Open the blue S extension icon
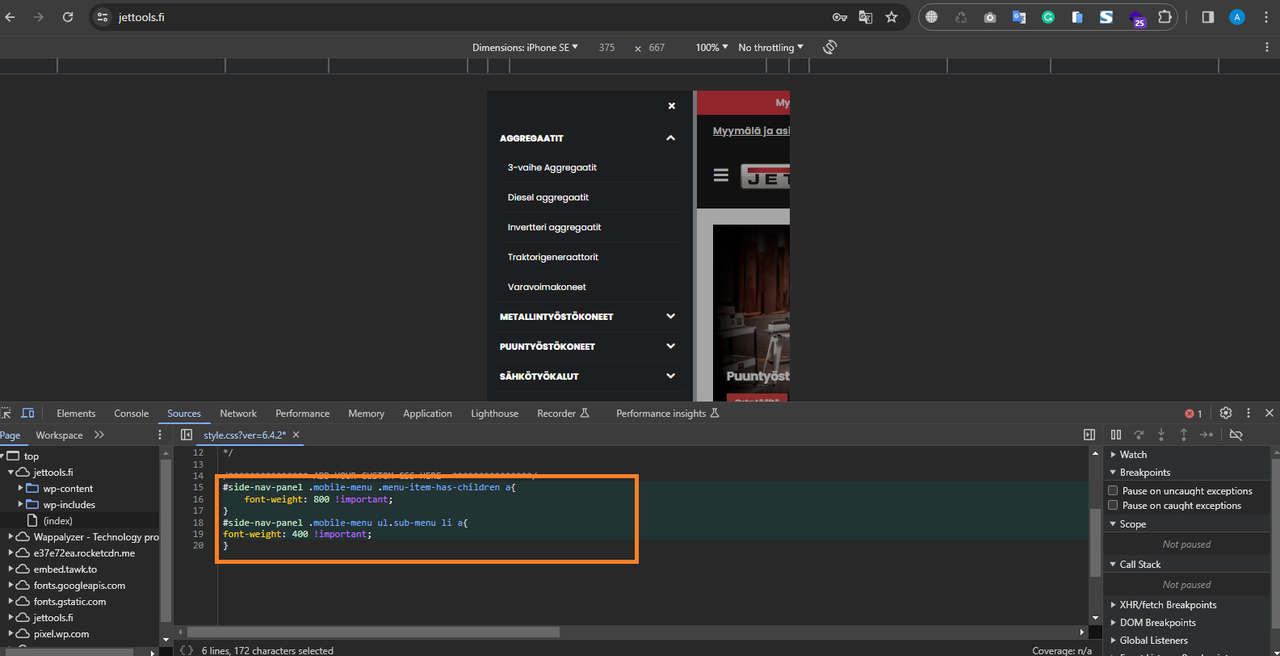 1107,17
